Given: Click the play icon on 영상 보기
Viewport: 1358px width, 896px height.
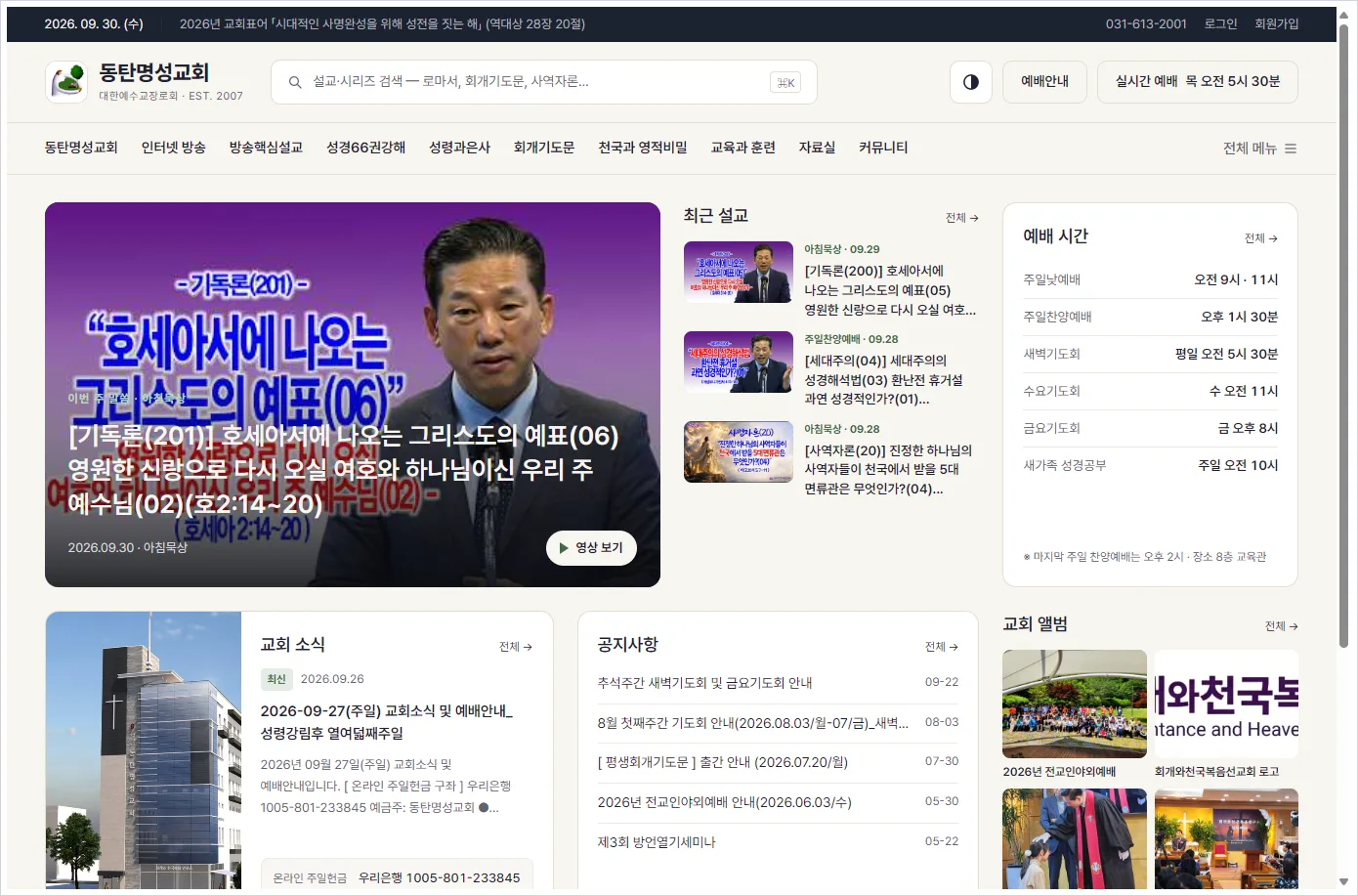Looking at the screenshot, I should (x=564, y=548).
